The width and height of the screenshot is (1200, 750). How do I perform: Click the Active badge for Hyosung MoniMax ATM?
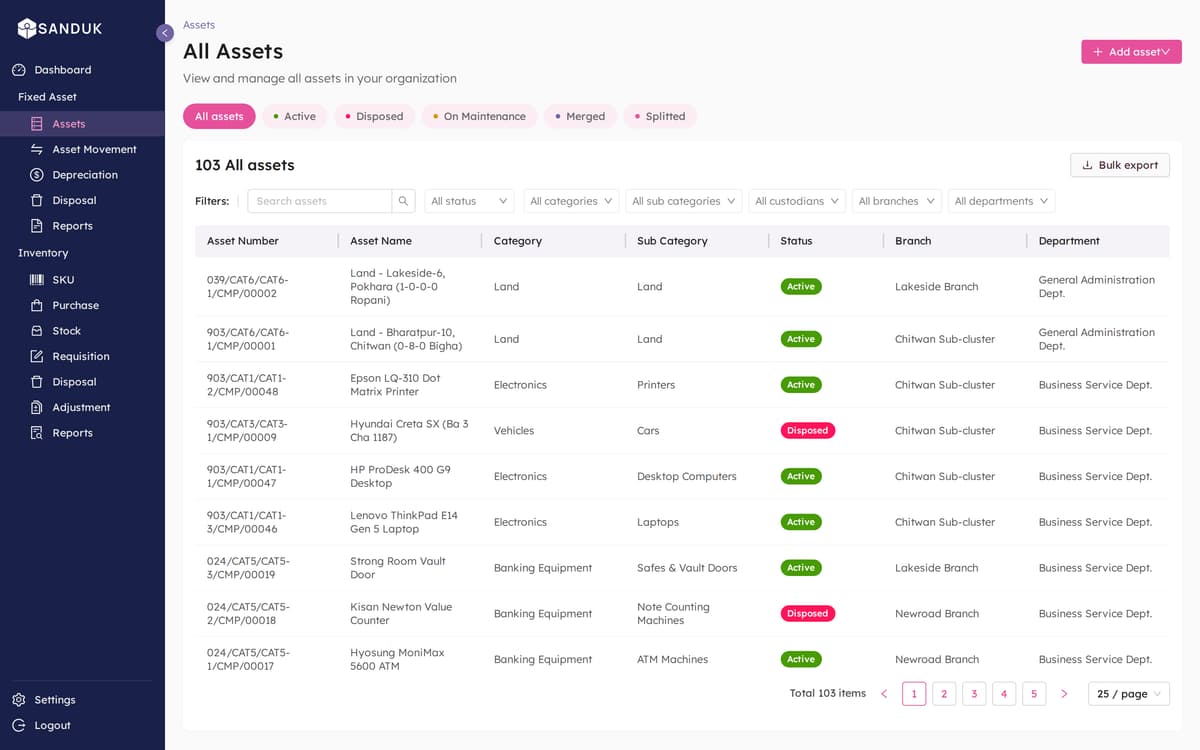point(801,659)
